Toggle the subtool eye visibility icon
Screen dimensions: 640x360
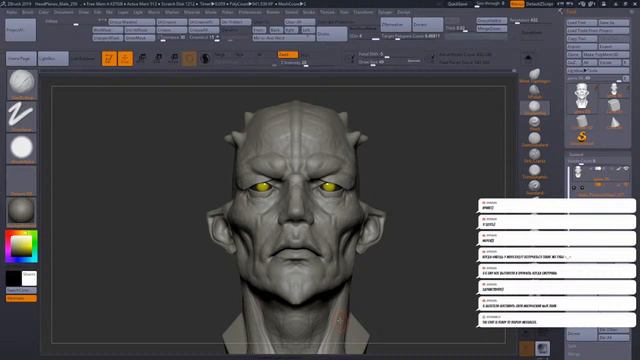626,169
